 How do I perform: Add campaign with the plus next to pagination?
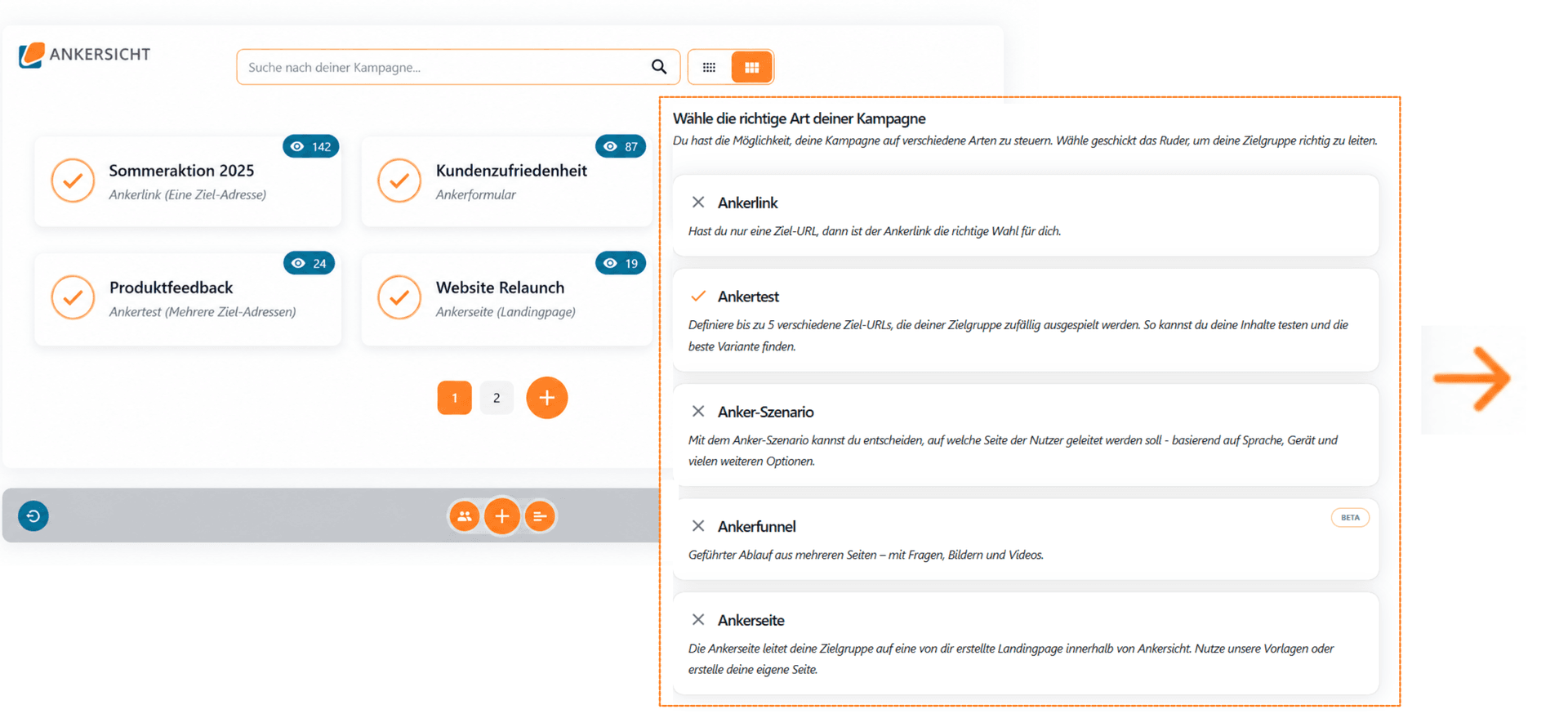[547, 398]
